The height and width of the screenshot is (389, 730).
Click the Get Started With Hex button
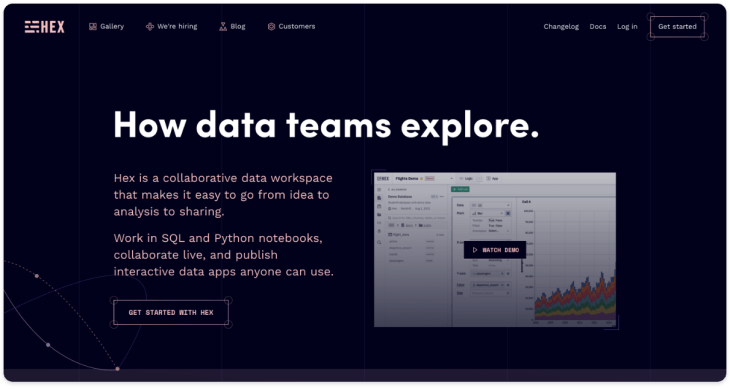point(171,312)
